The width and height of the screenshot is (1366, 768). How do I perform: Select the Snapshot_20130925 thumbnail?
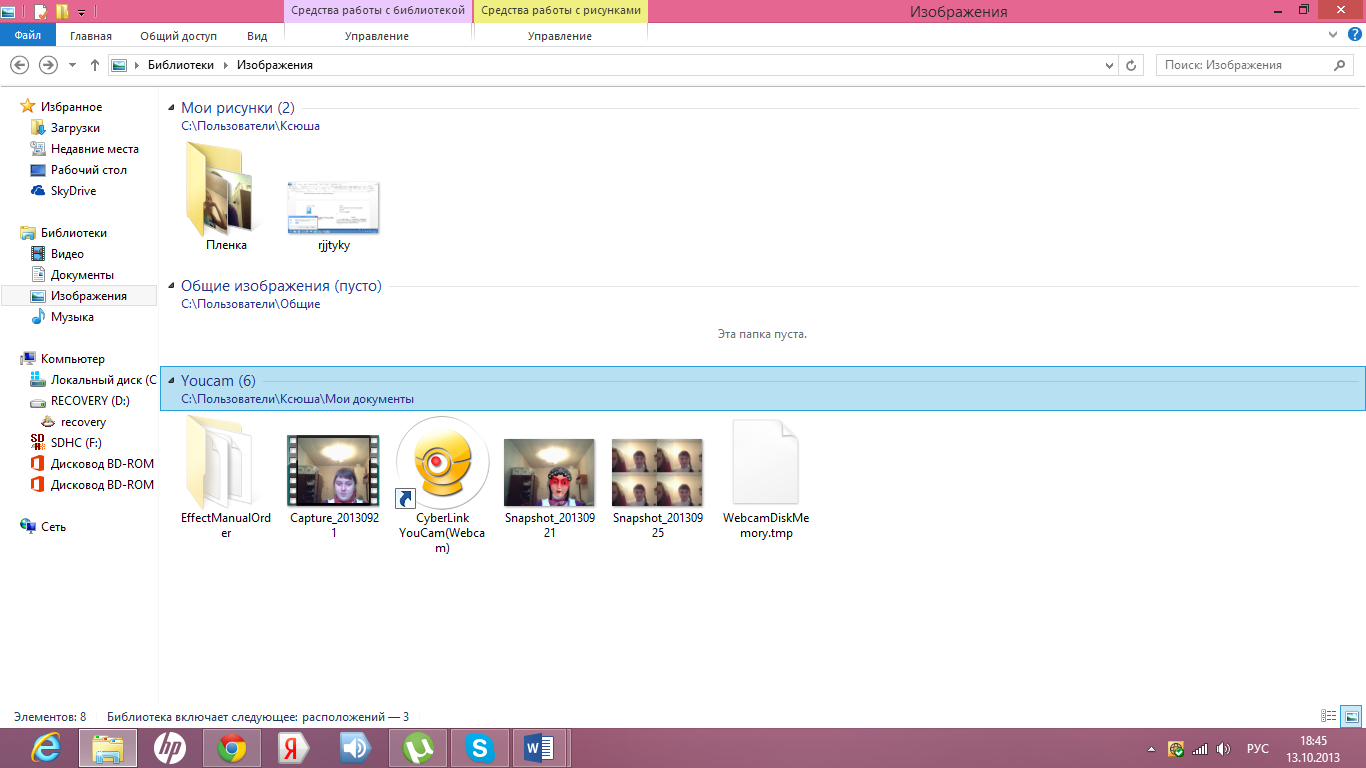(657, 486)
